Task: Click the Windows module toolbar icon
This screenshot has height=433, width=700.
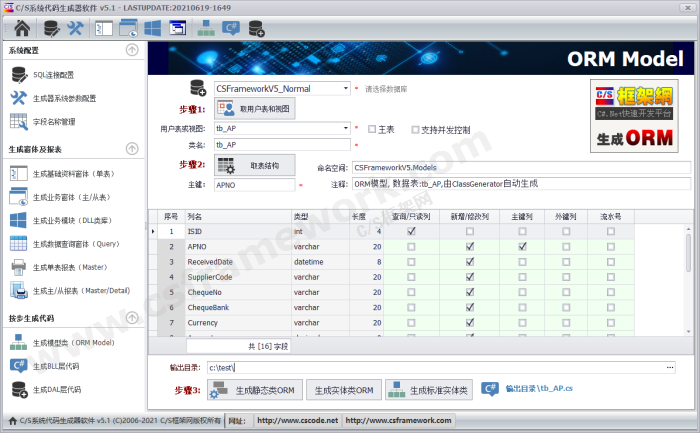Action: (x=153, y=29)
